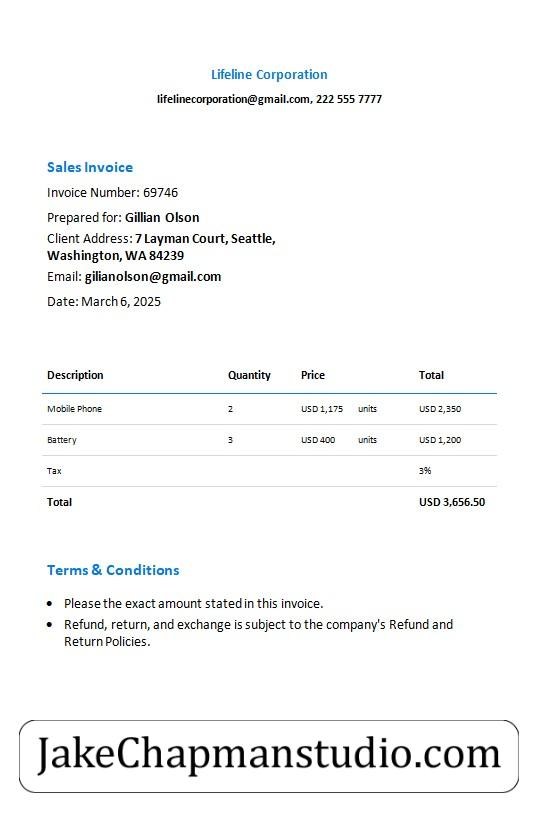Screen dimensions: 539x813
Task: Click the JakeChapmanstudio.com watermark banner
Action: click(269, 756)
